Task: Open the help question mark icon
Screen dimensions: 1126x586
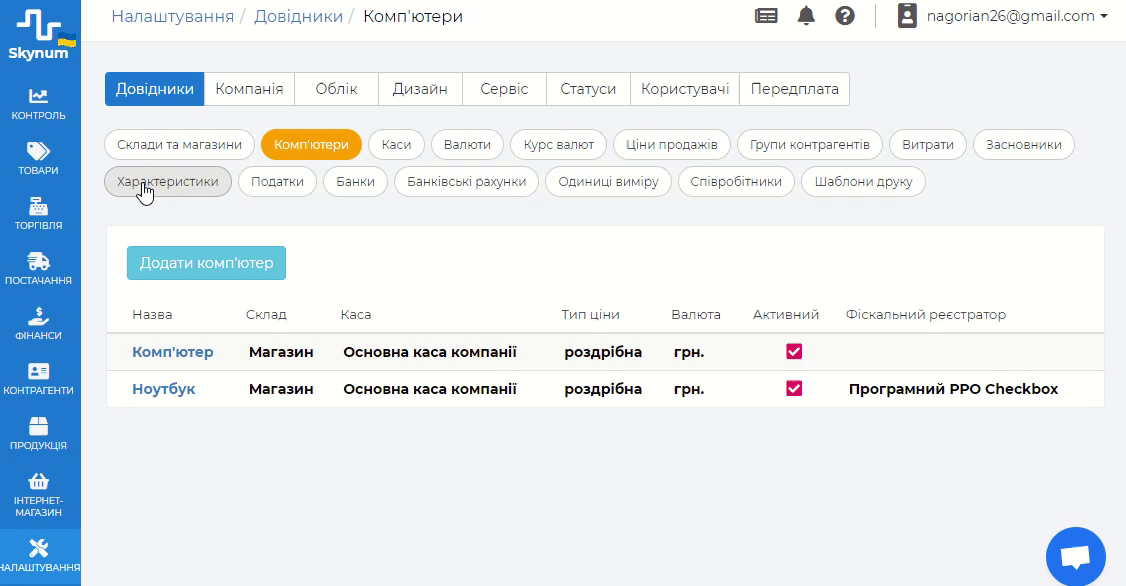Action: (845, 16)
